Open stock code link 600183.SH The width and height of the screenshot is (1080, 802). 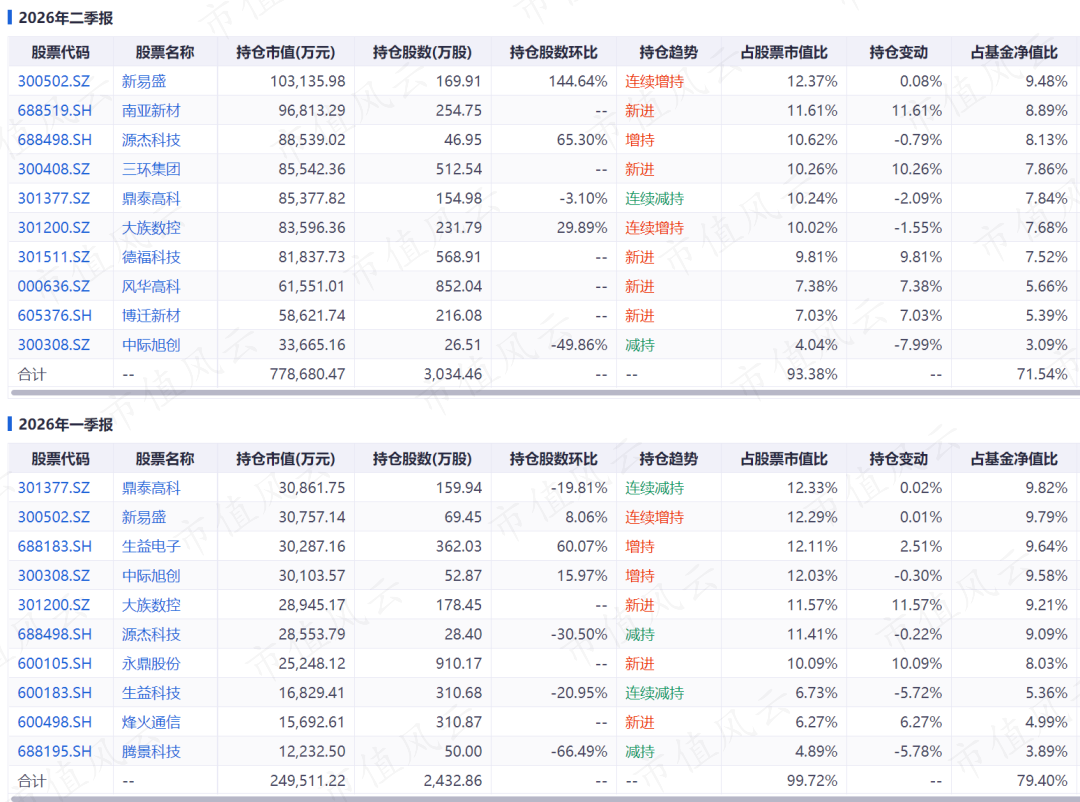54,692
